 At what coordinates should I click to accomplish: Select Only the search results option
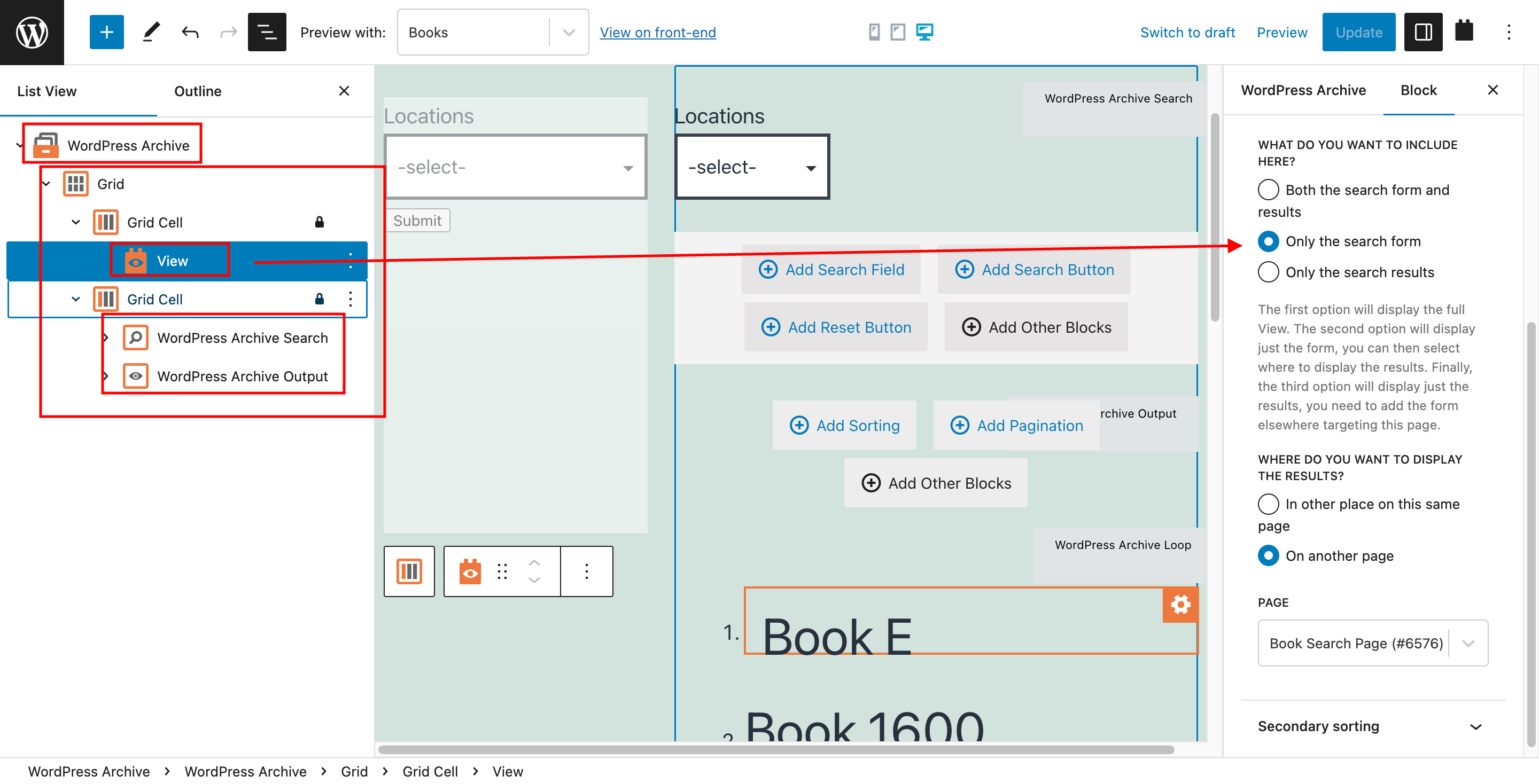pyautogui.click(x=1269, y=272)
